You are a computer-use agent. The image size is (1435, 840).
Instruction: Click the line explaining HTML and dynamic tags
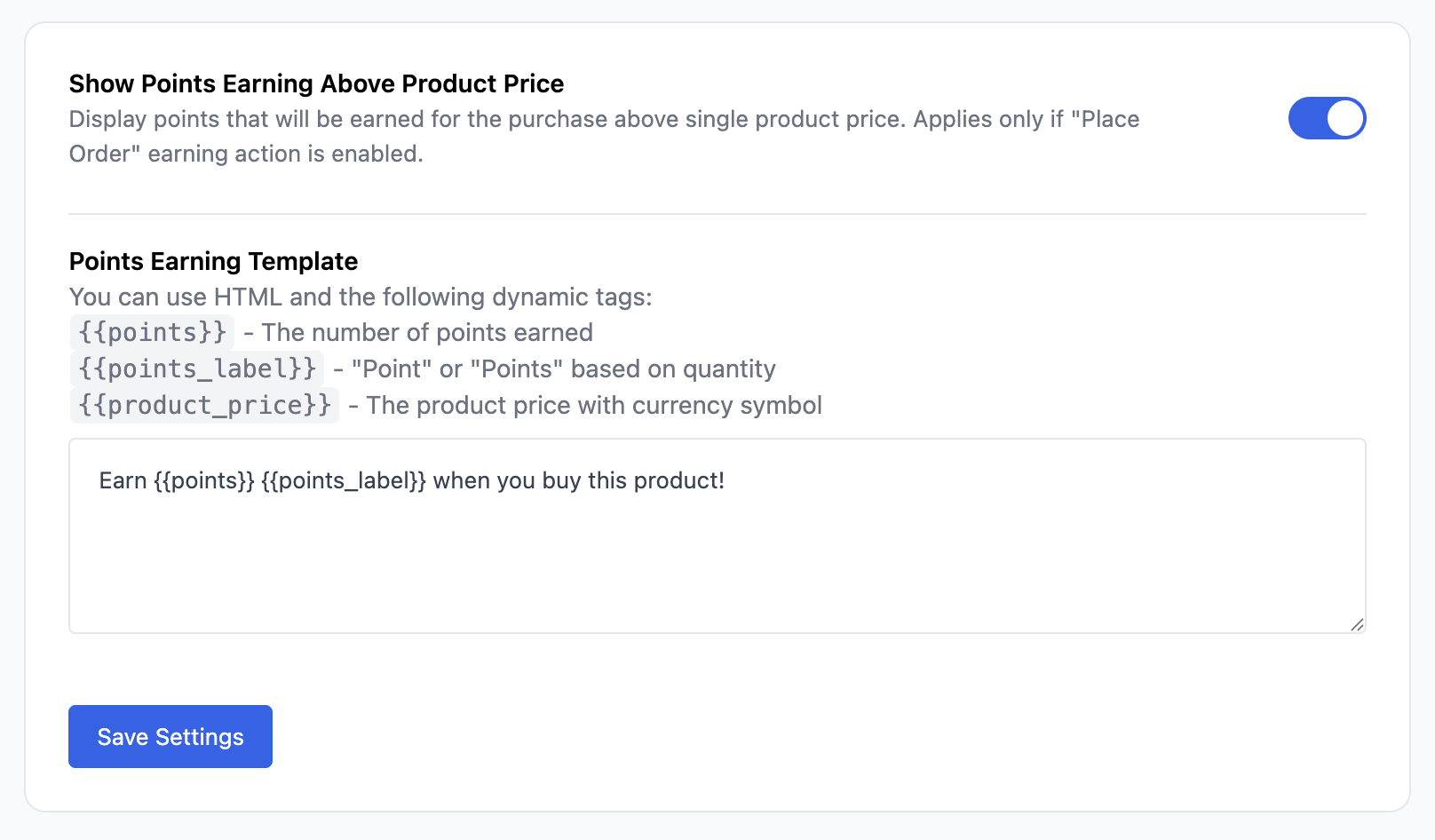coord(361,297)
